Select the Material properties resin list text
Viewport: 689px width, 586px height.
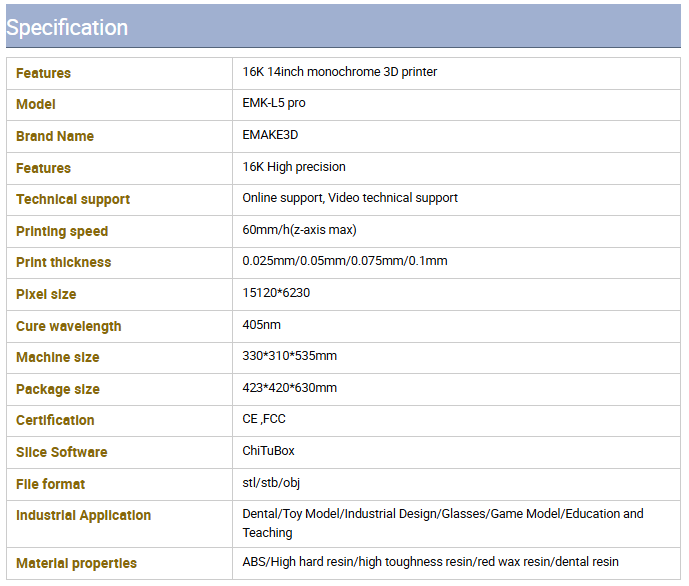tap(431, 562)
